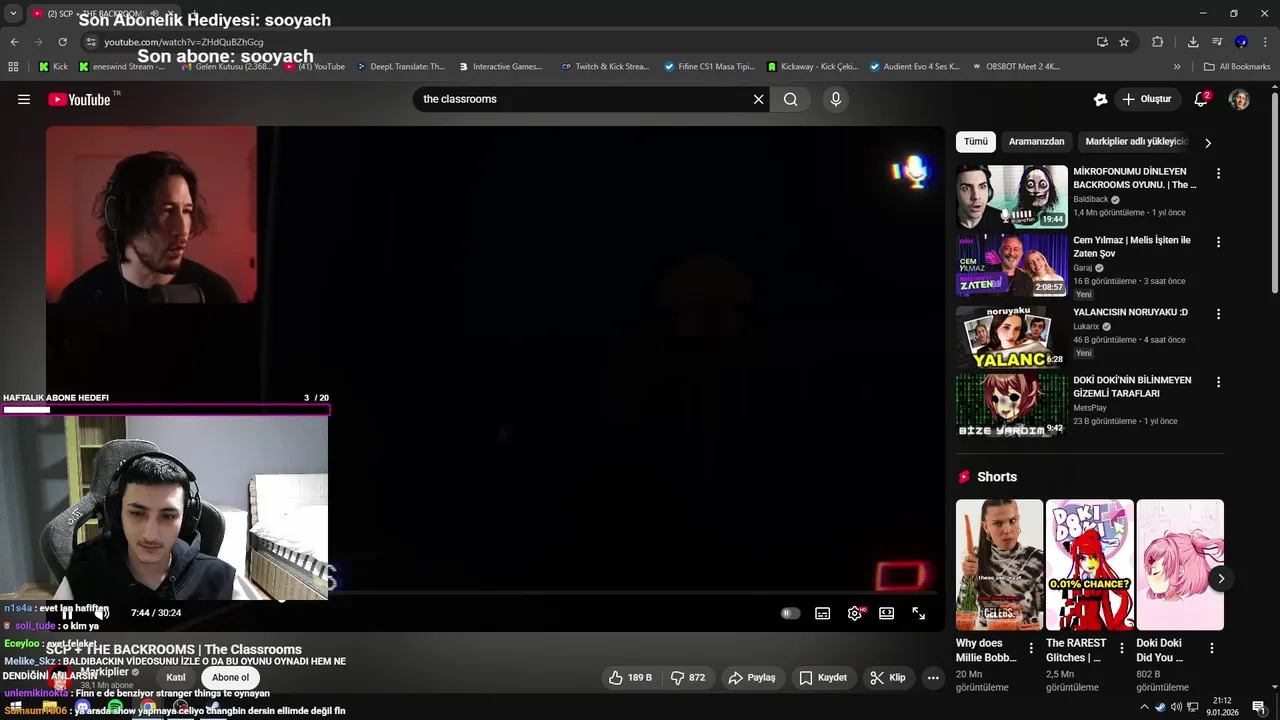Open the YouTube hamburger guide menu
Screen dimensions: 1280x720
(24, 99)
